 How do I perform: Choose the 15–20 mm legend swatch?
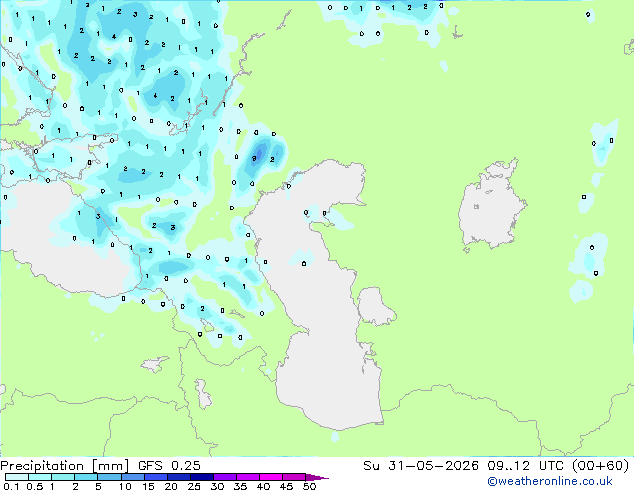point(155,477)
